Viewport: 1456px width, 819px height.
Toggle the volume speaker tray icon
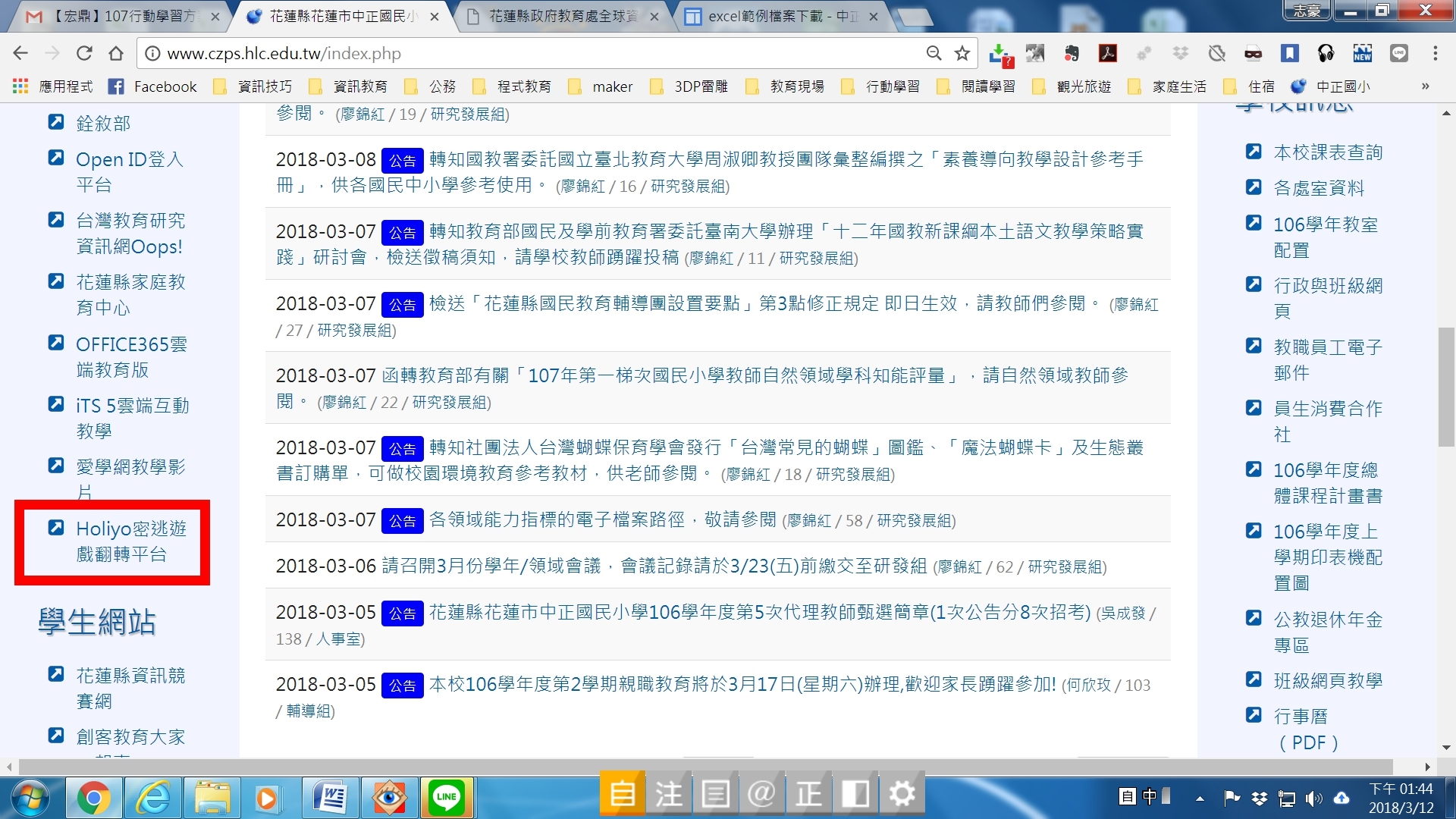(1313, 799)
